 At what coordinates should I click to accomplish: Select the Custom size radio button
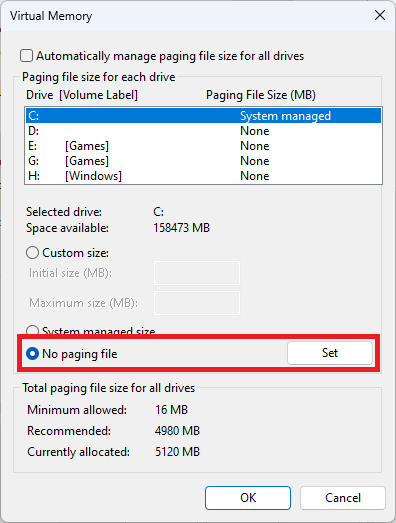[32, 253]
